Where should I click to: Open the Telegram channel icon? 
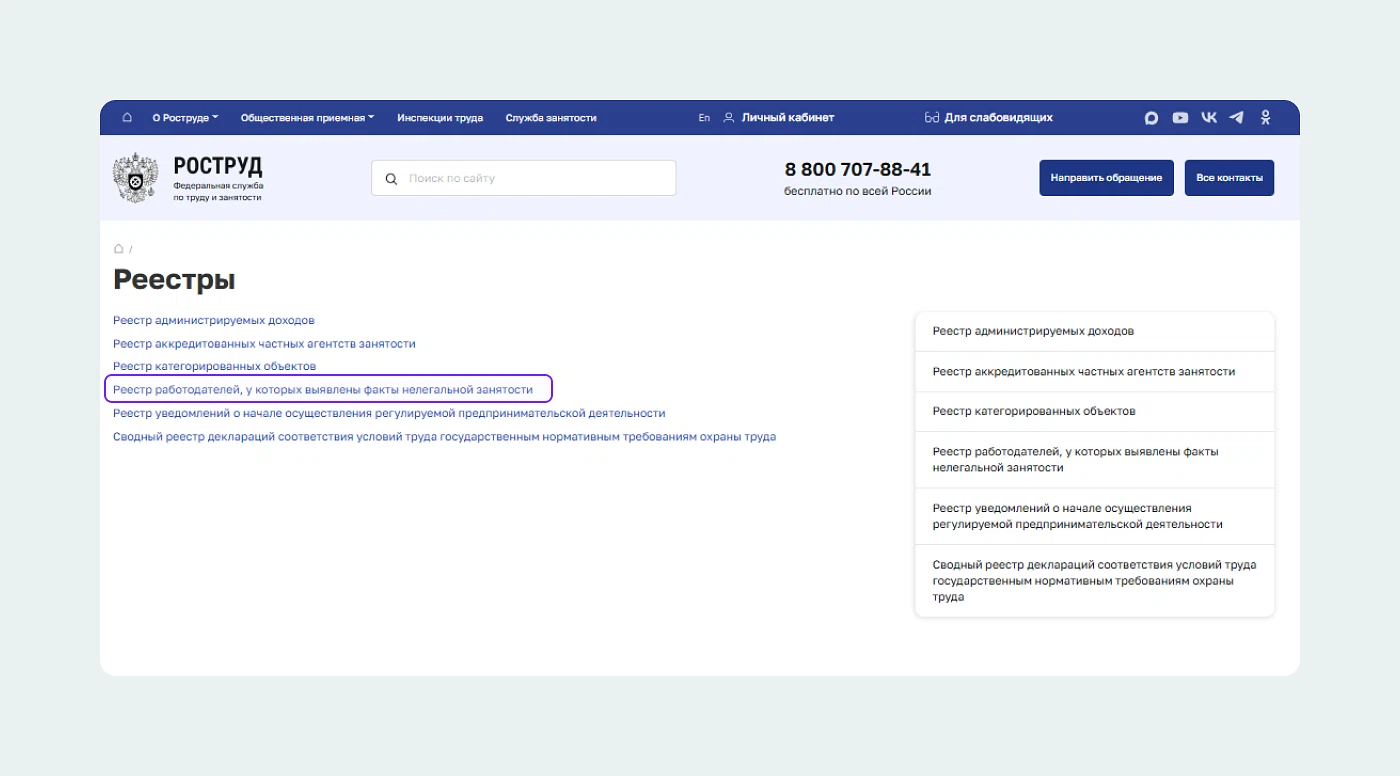click(x=1237, y=118)
